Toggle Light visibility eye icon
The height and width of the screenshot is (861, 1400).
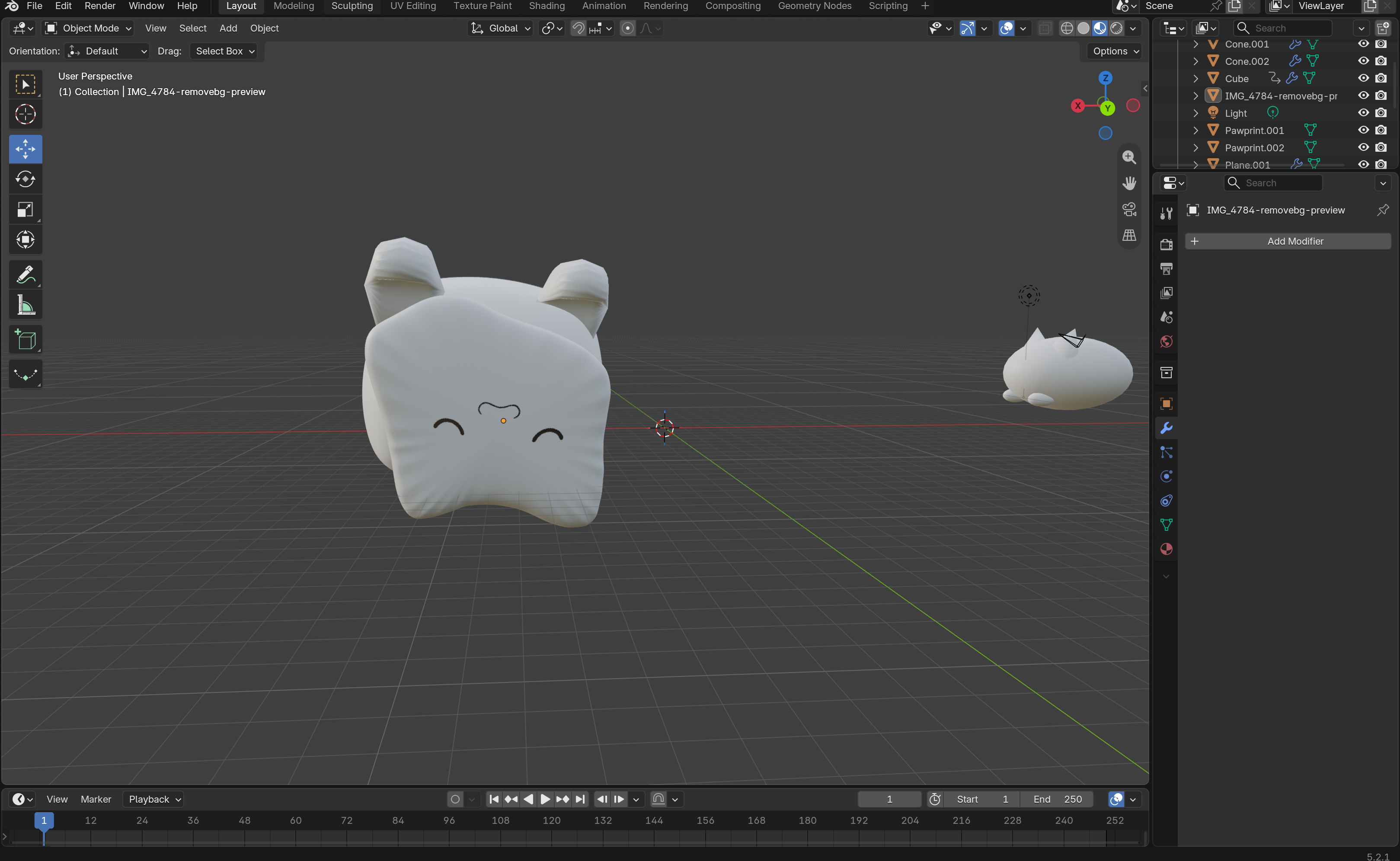click(1363, 113)
